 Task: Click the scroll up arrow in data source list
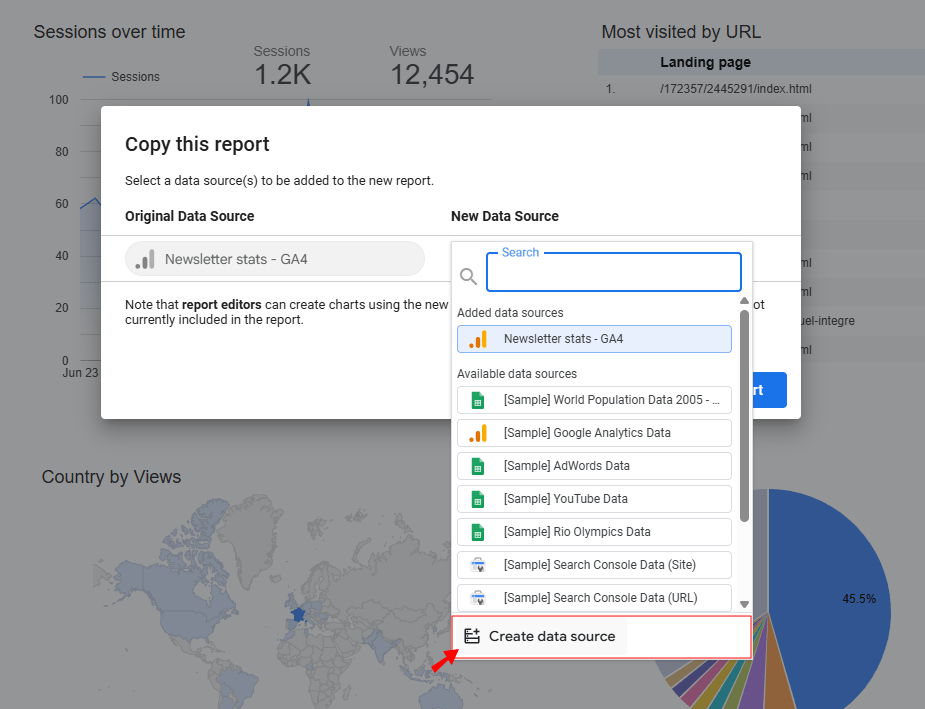tap(744, 301)
